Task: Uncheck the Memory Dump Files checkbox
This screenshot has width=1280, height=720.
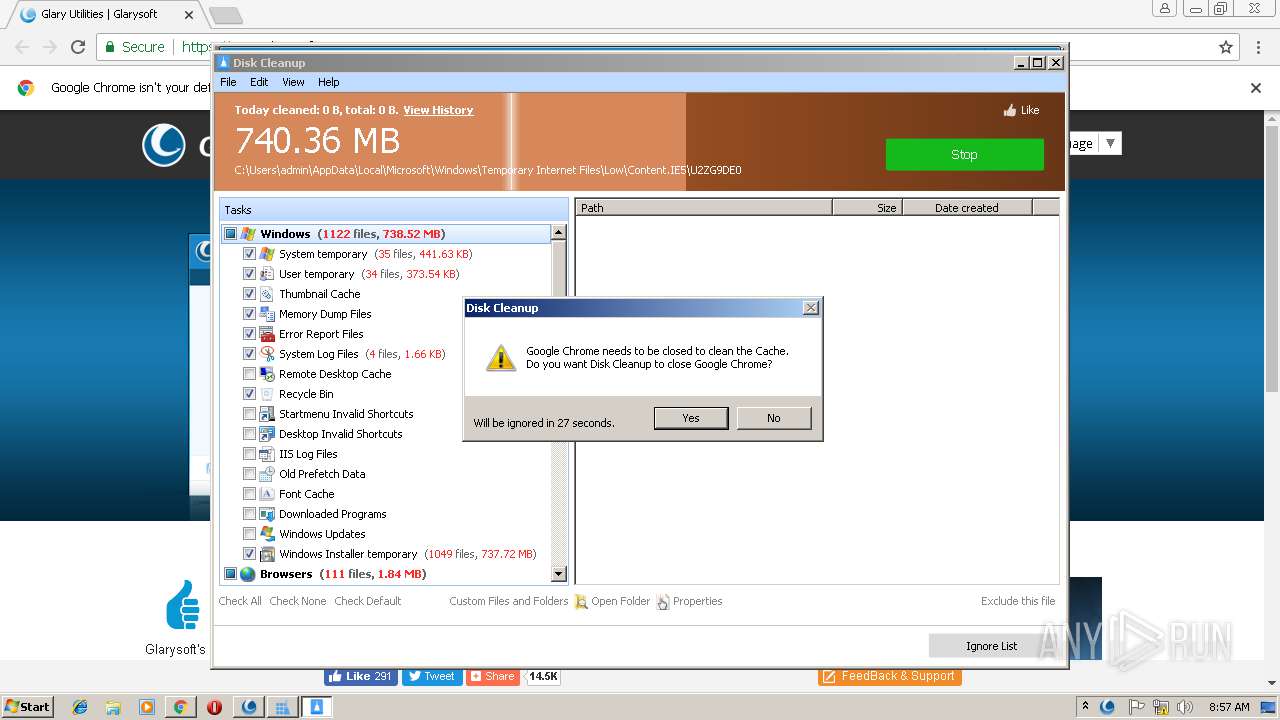Action: [x=250, y=314]
